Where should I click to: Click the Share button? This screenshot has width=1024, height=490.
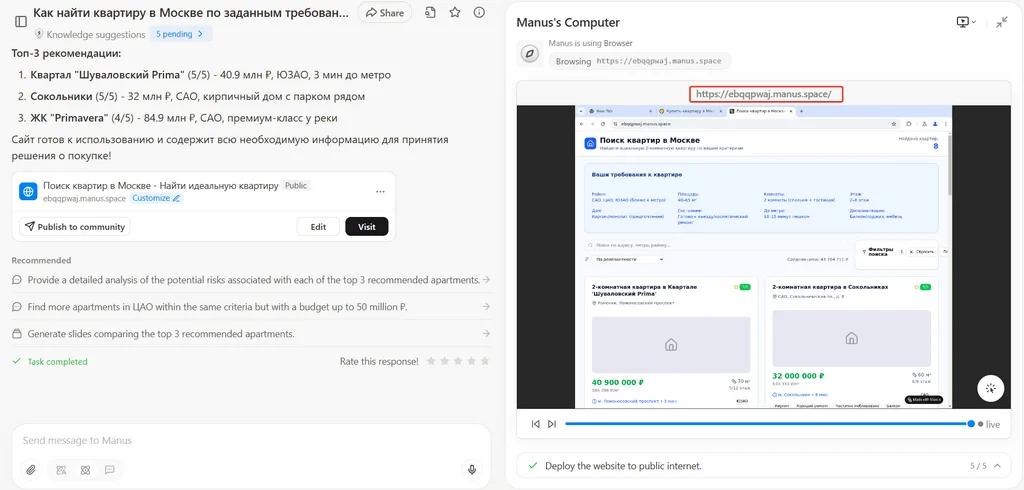point(384,13)
